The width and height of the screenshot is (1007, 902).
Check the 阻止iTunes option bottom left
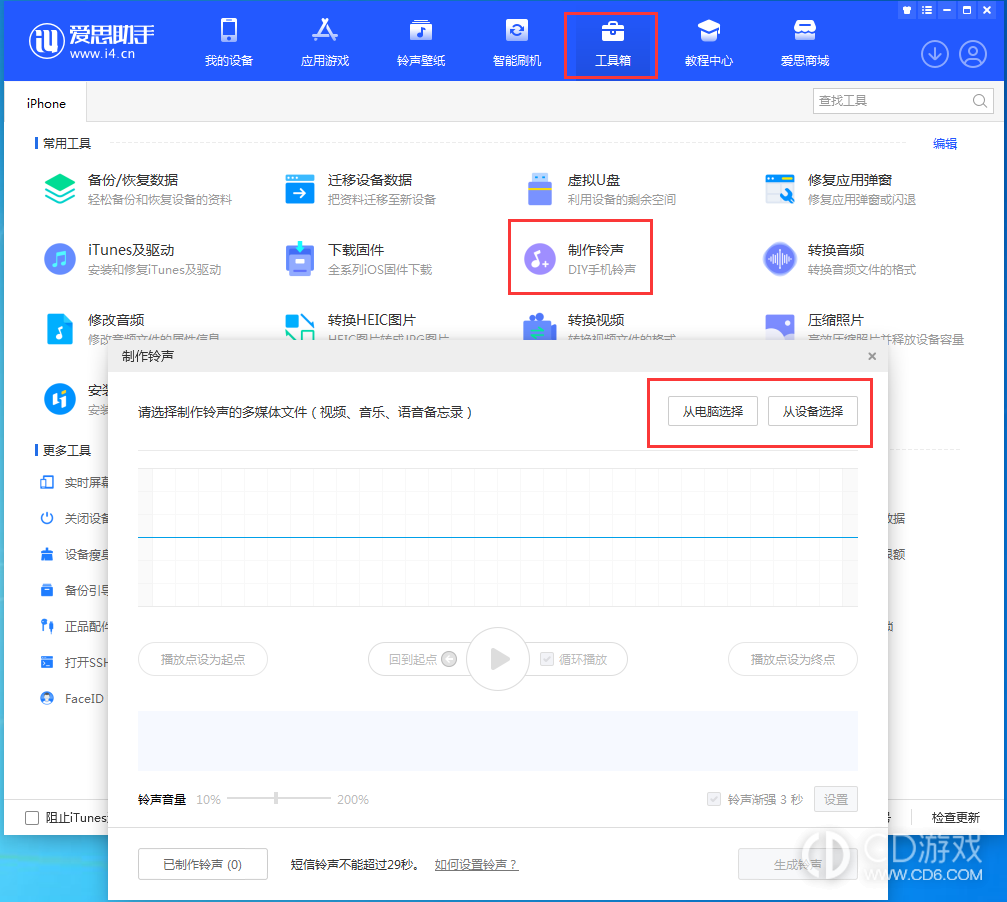point(31,818)
